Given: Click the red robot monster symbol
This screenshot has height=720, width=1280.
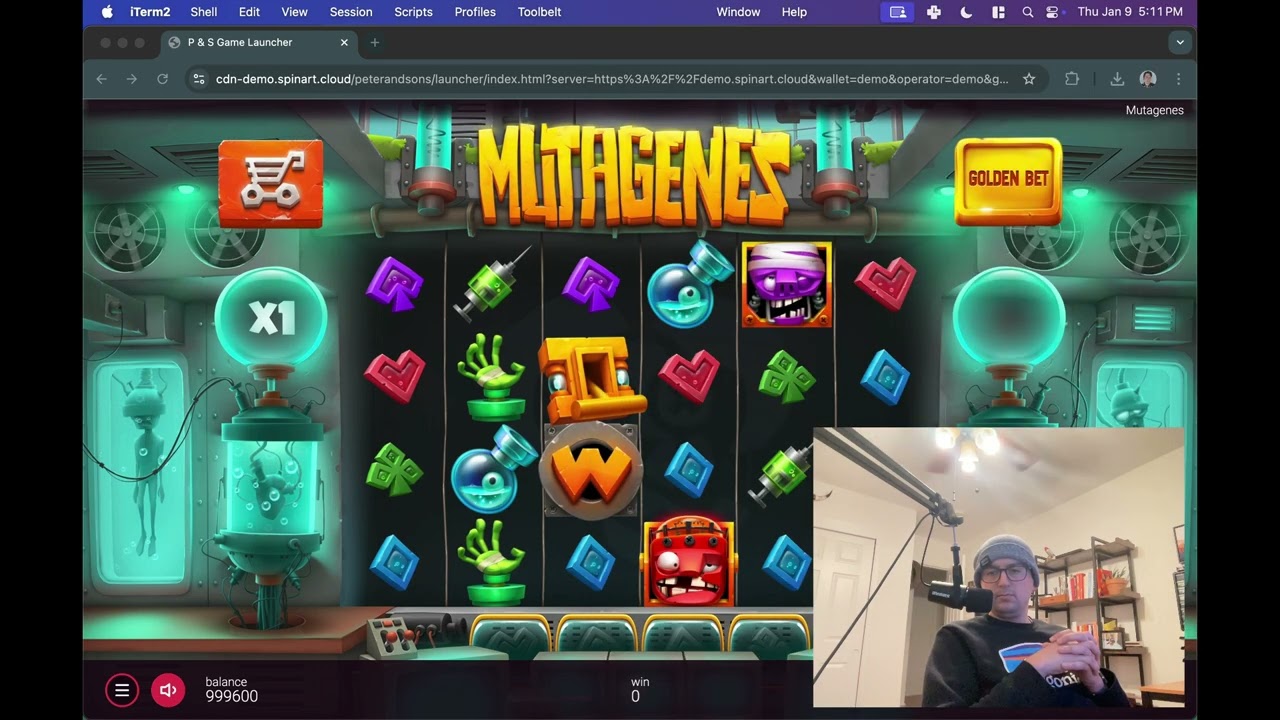Looking at the screenshot, I should click(x=689, y=562).
